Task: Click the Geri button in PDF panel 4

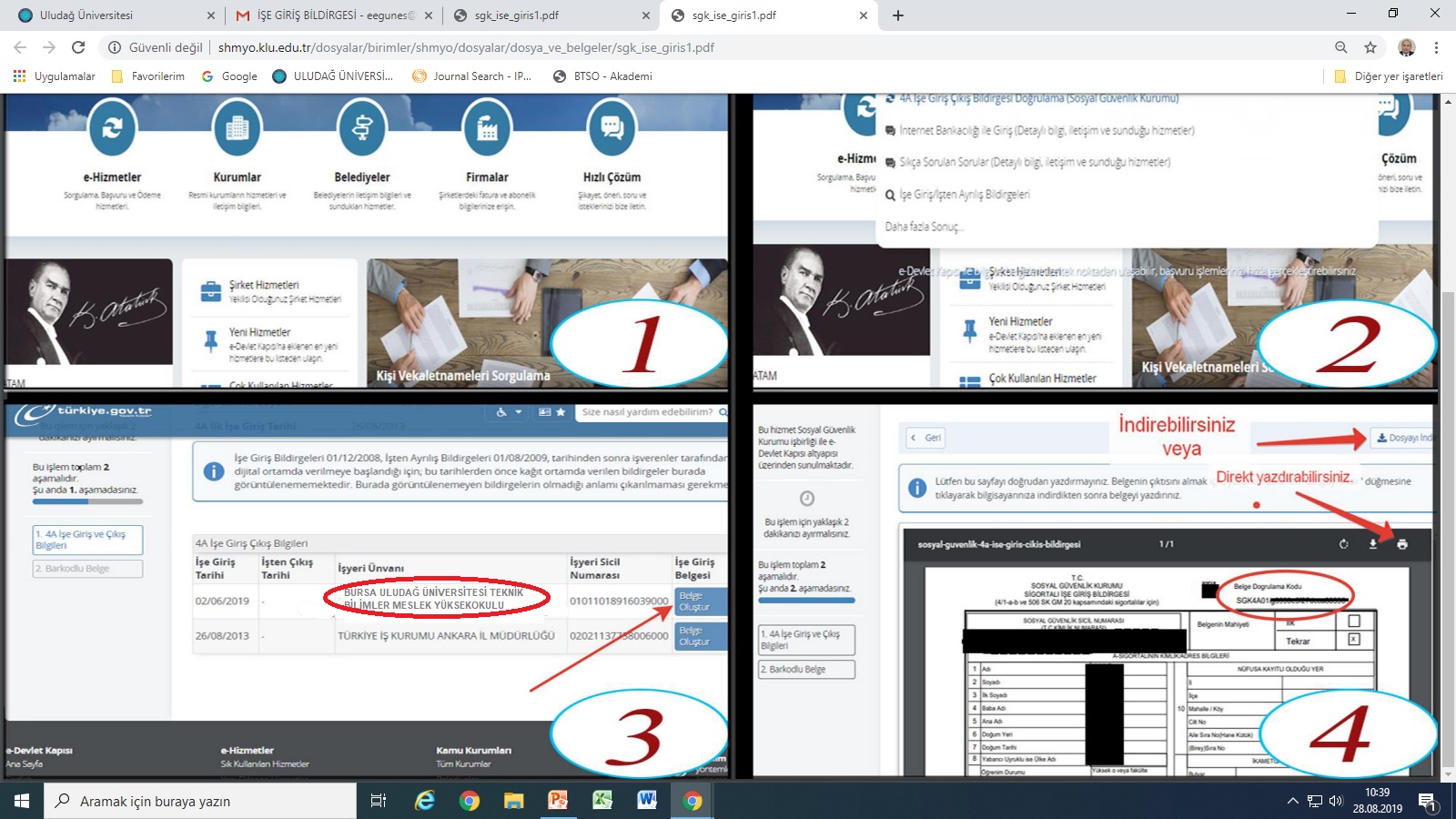Action: [926, 438]
